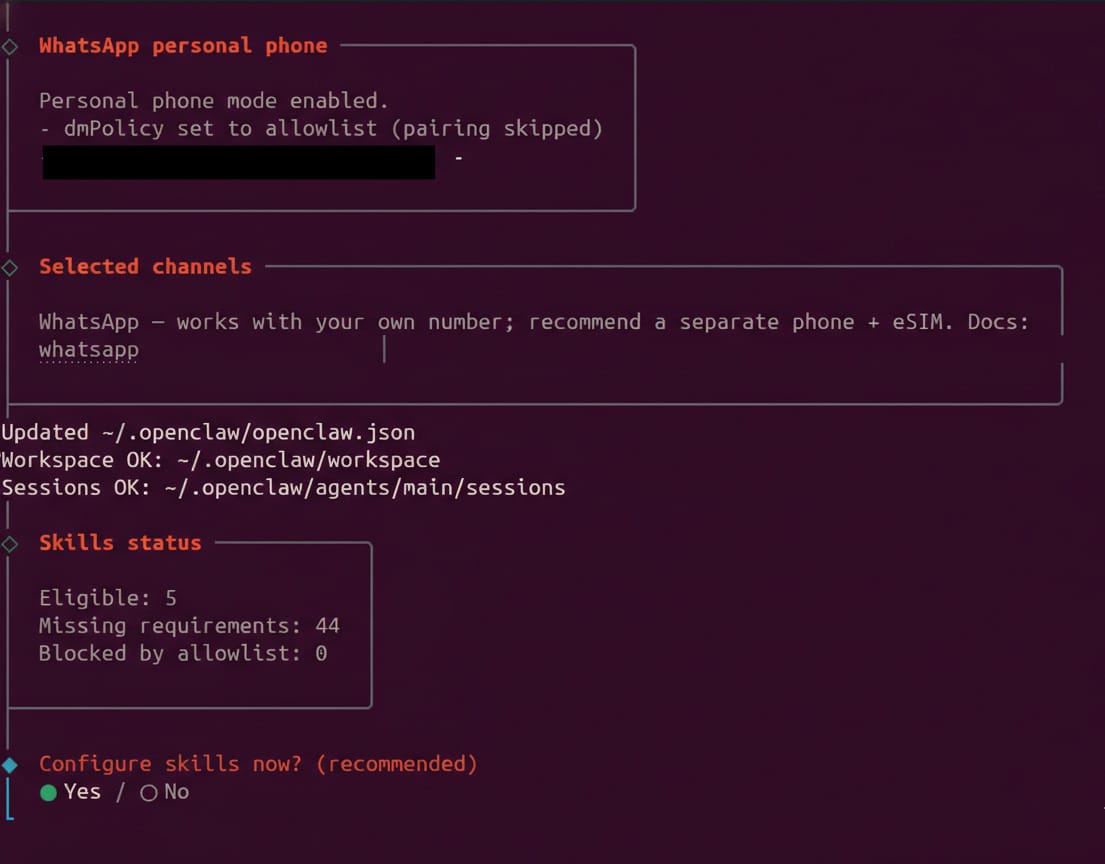The height and width of the screenshot is (864, 1105).
Task: Click the Workspace OK path line
Action: (x=220, y=460)
